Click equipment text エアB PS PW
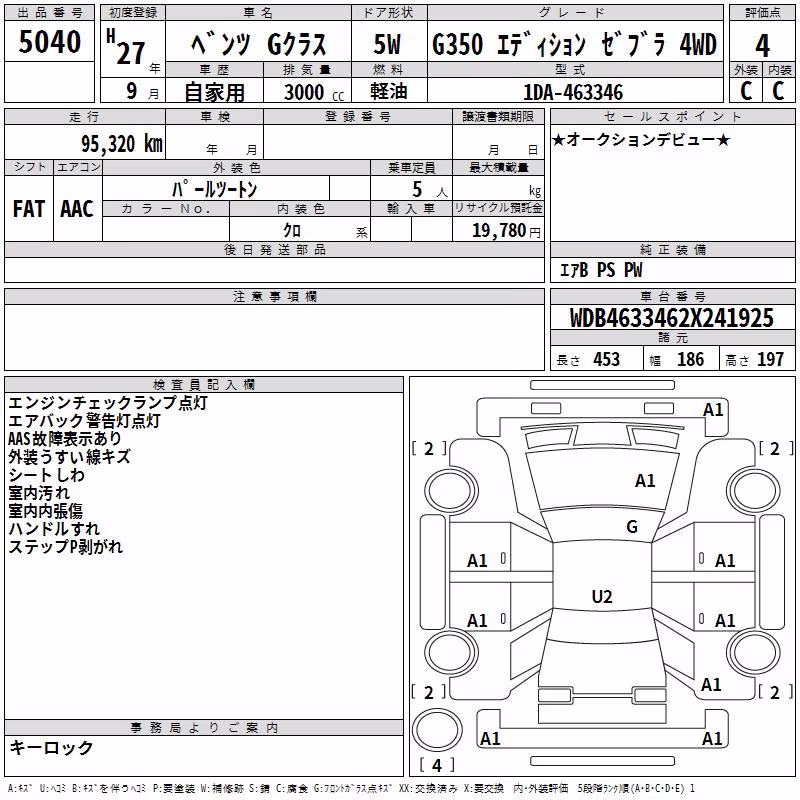Image resolution: width=800 pixels, height=800 pixels. click(601, 270)
